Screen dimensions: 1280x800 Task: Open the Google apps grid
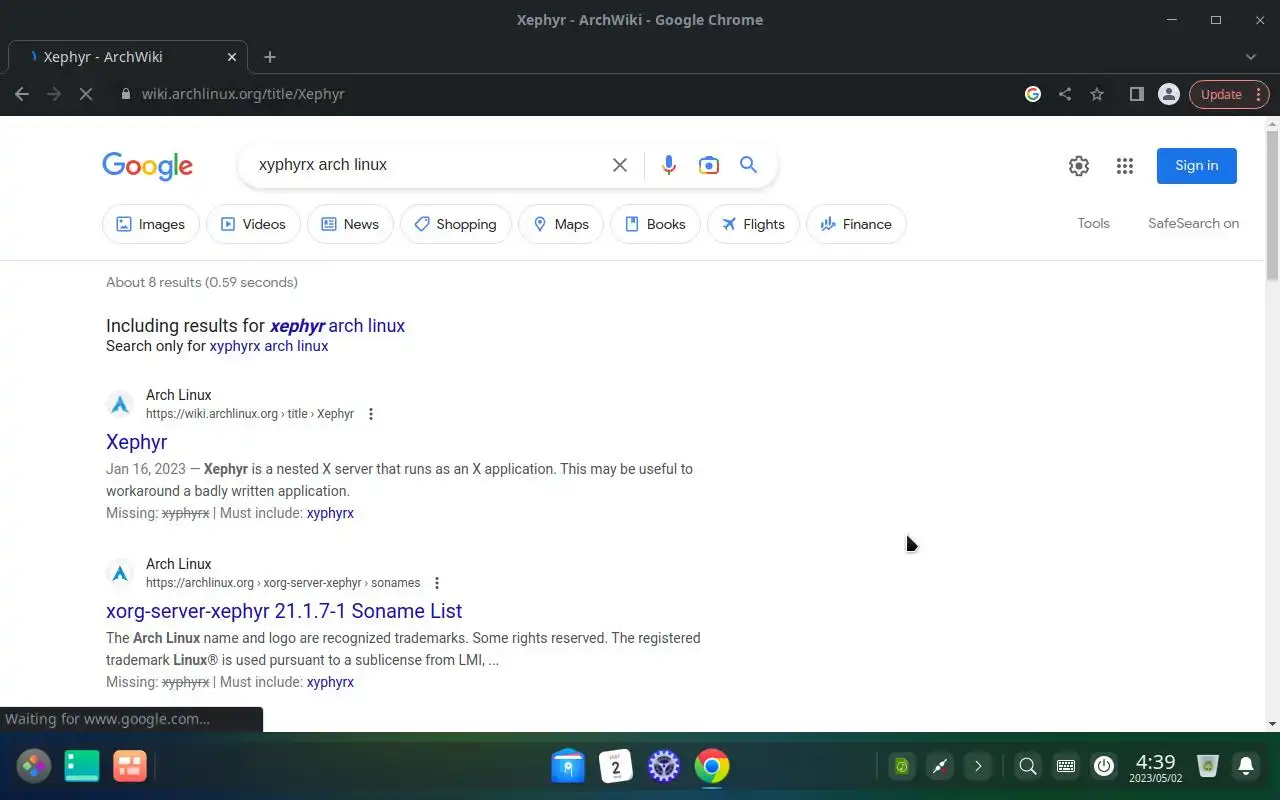click(x=1125, y=166)
